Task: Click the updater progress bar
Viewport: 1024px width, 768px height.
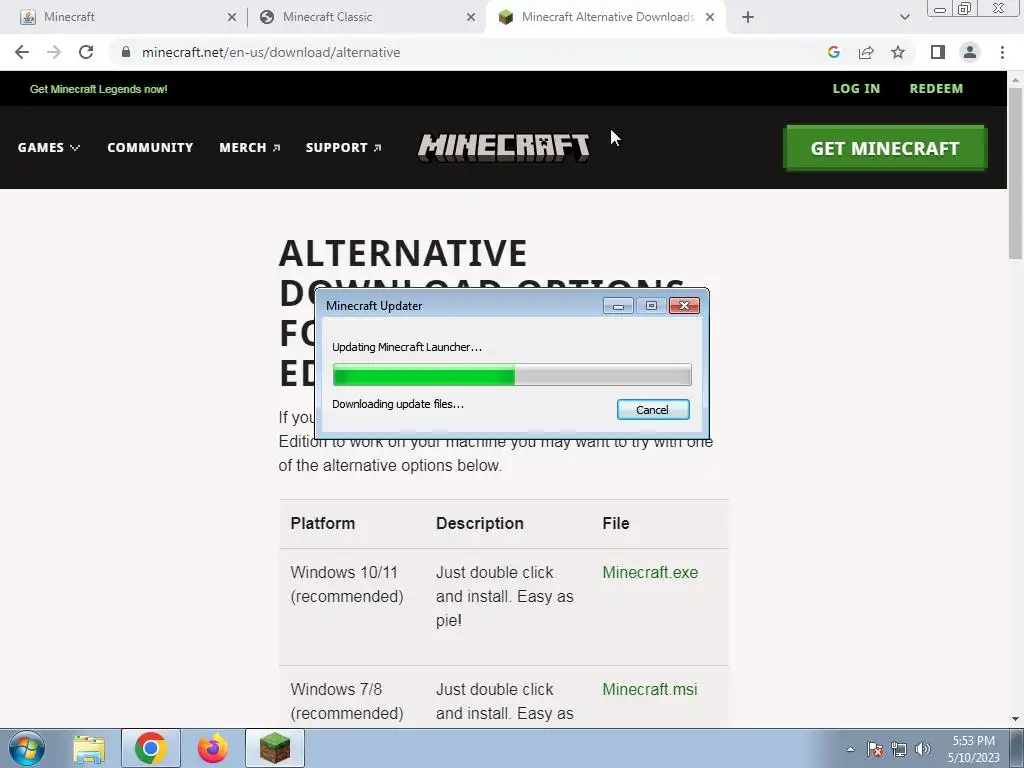Action: click(x=512, y=376)
